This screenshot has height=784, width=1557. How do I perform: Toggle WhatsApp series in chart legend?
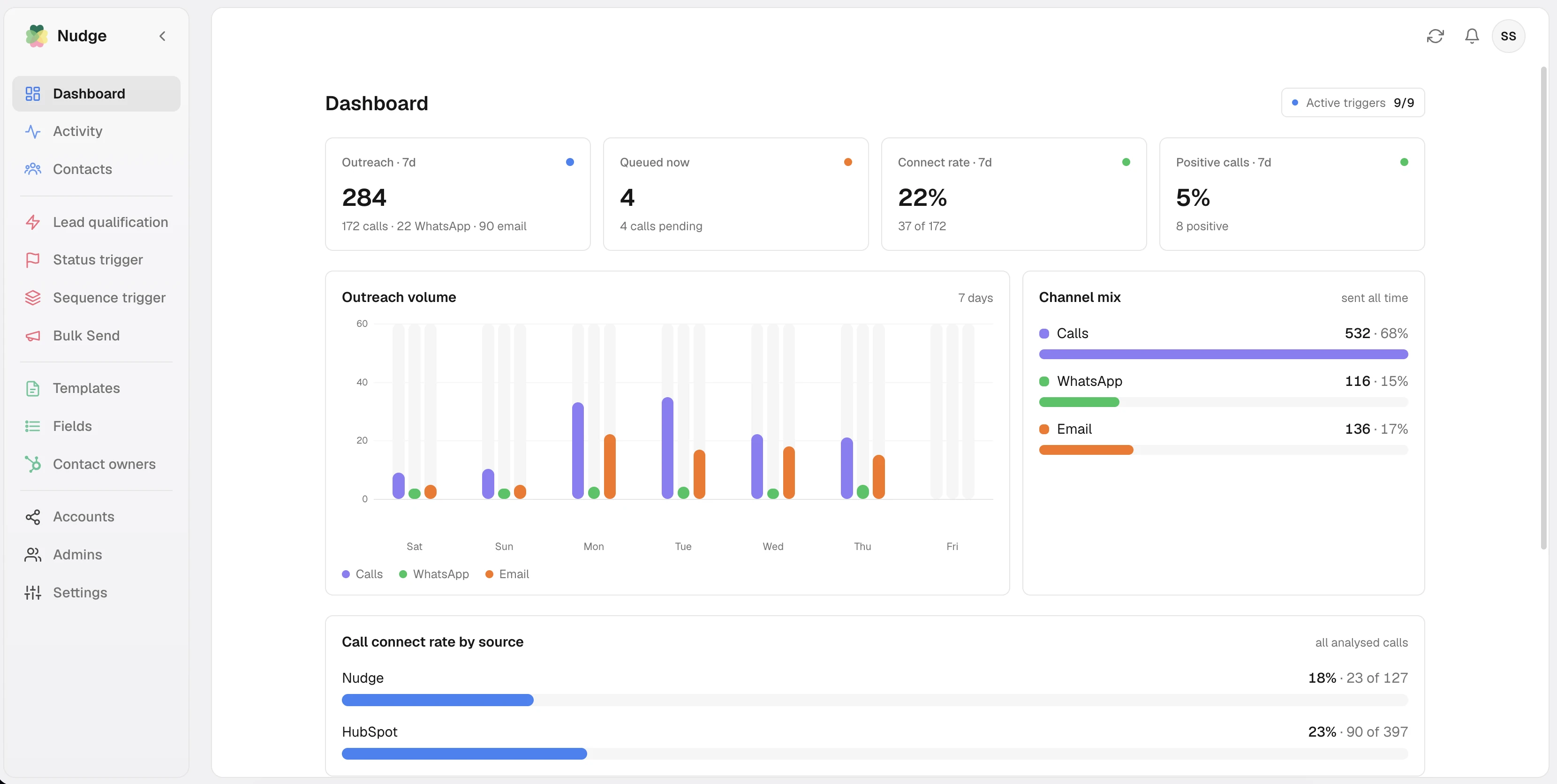434,574
